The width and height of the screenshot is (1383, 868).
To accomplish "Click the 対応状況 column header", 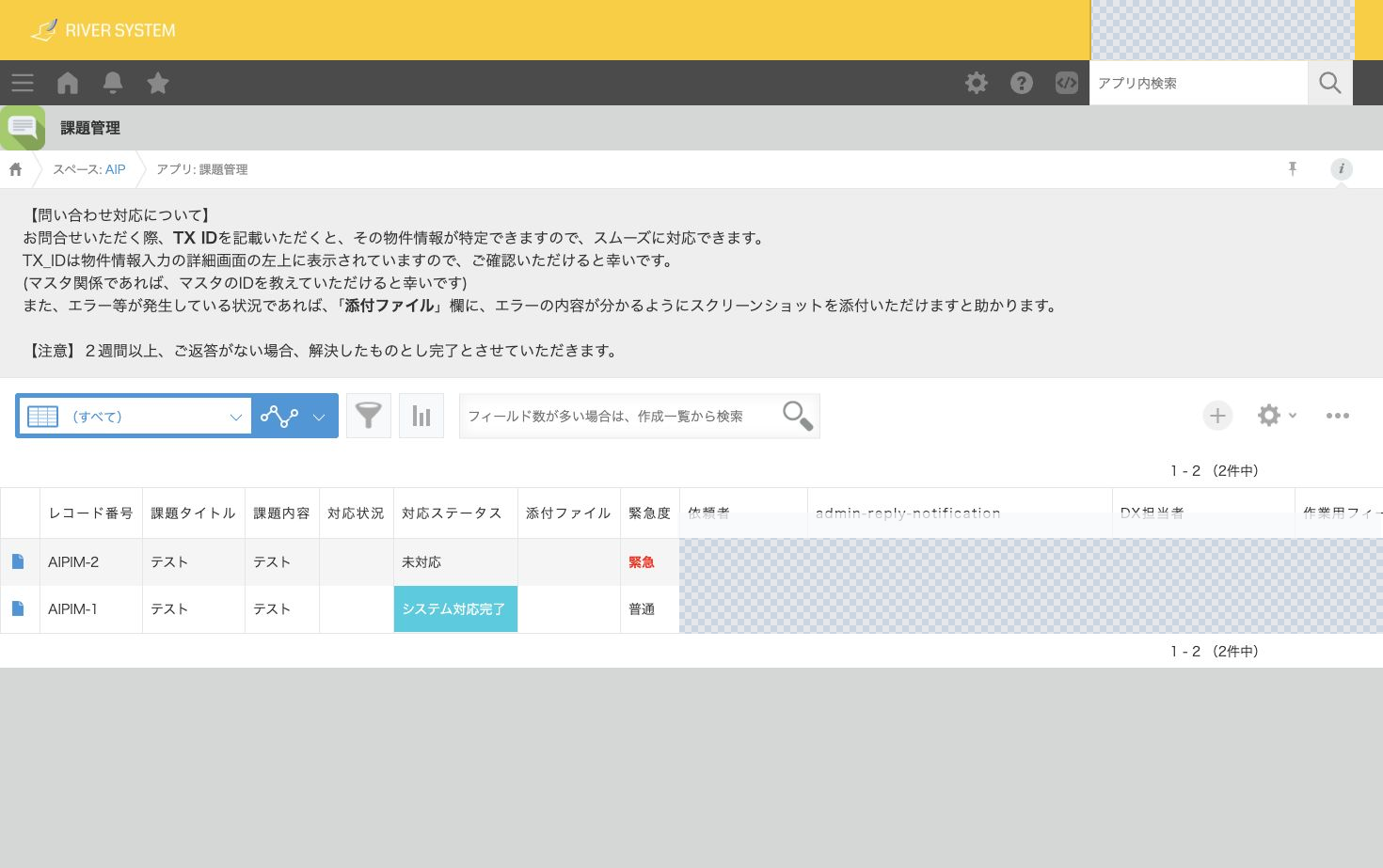I will (357, 513).
